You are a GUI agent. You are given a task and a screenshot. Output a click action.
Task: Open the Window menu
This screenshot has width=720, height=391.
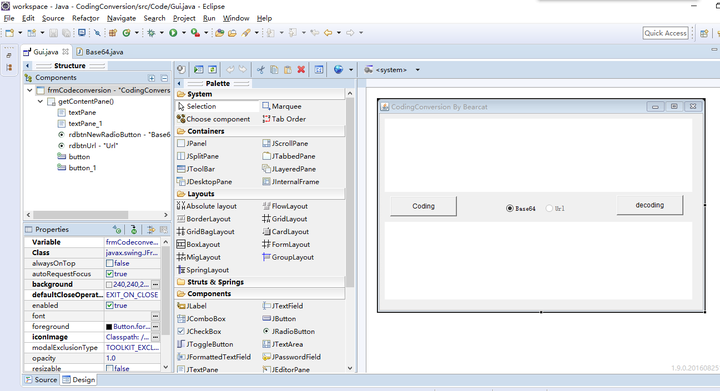pyautogui.click(x=236, y=18)
